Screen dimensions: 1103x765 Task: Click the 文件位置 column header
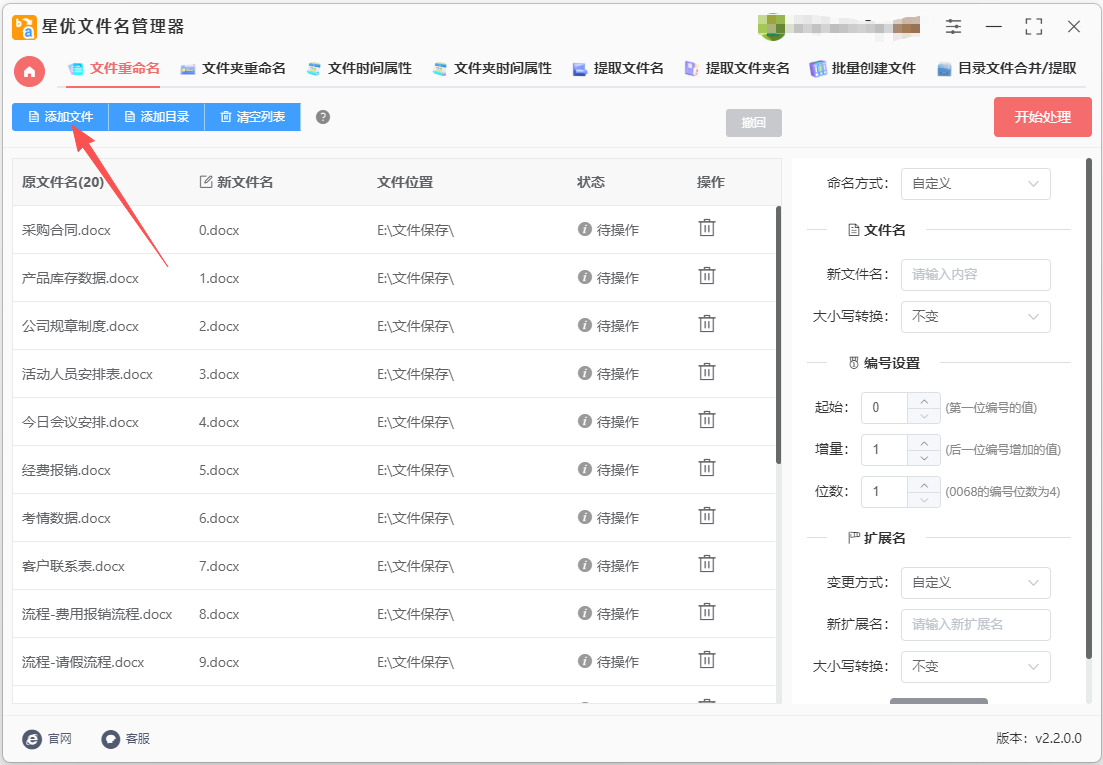pyautogui.click(x=404, y=182)
